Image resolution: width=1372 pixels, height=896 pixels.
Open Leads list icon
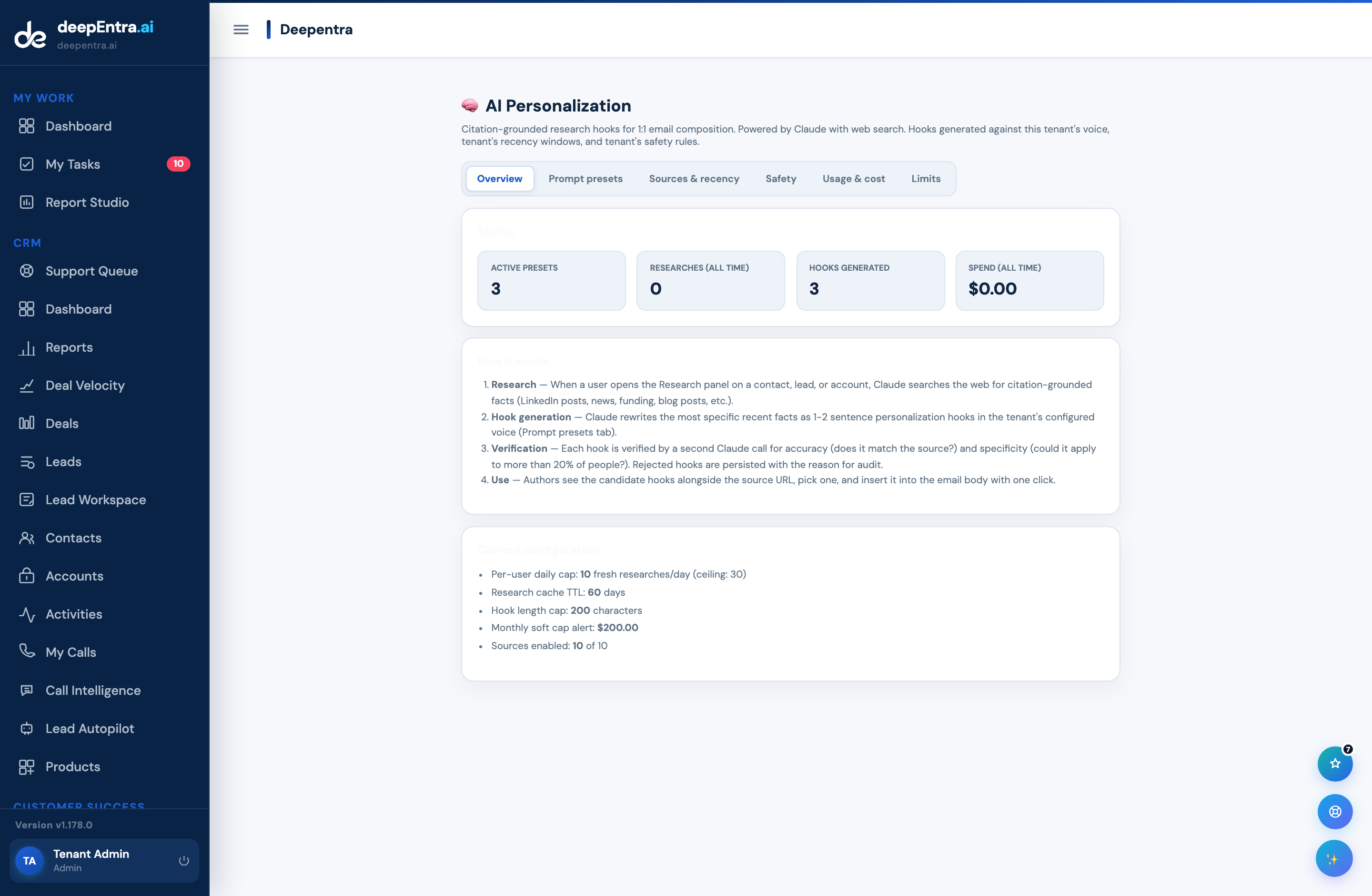(x=27, y=462)
